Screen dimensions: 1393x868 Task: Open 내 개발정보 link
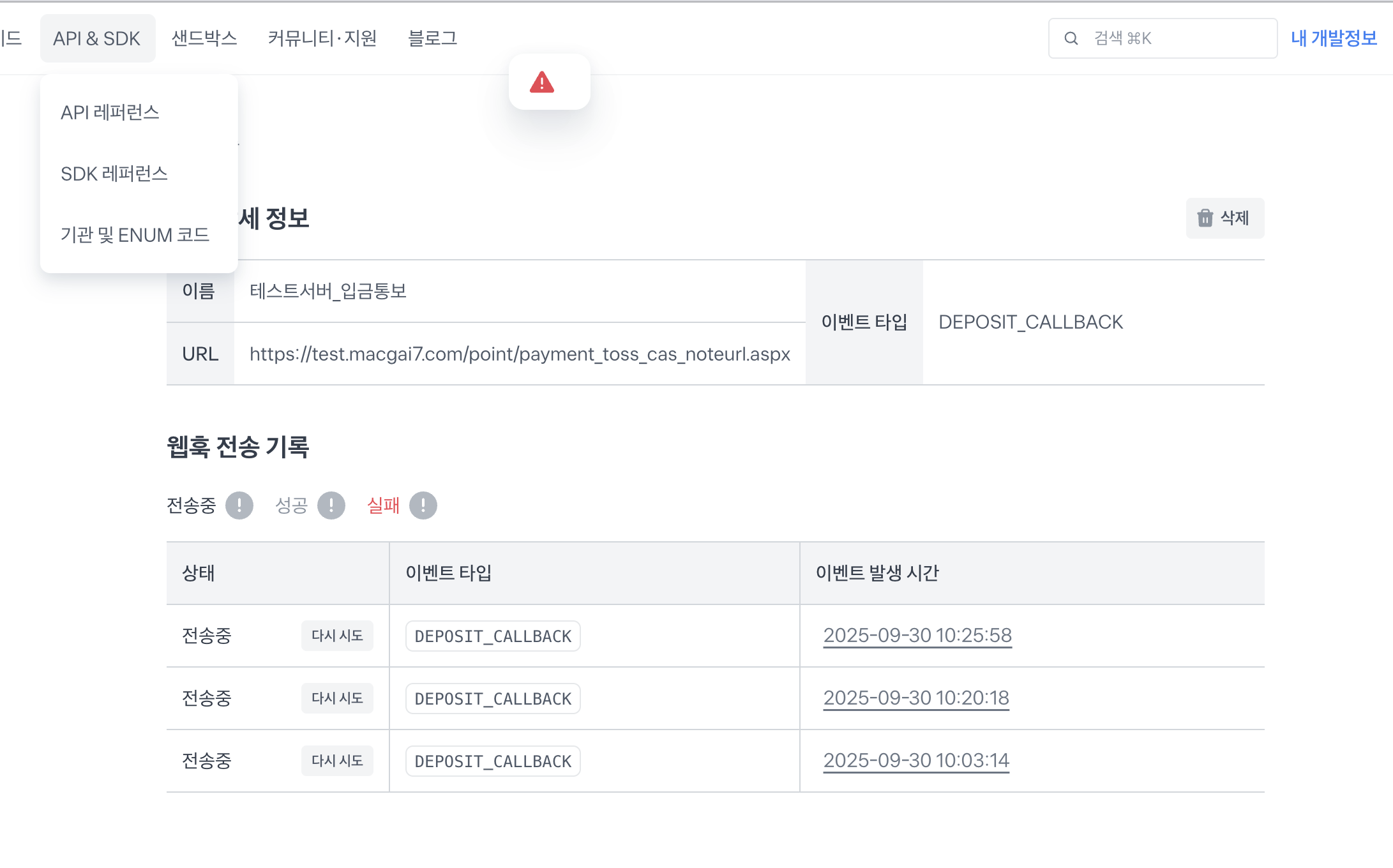pos(1334,38)
